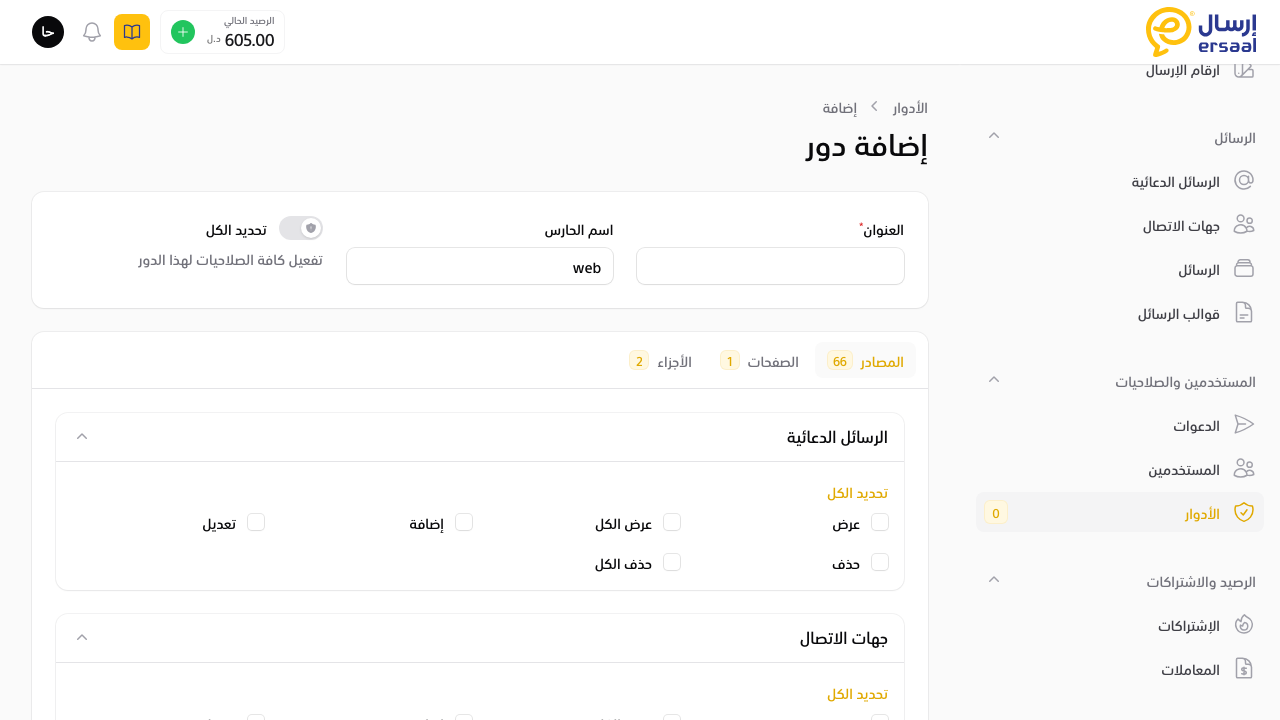Click the Ersaal logo
Screen dimensions: 1280x720
pyautogui.click(x=1200, y=32)
